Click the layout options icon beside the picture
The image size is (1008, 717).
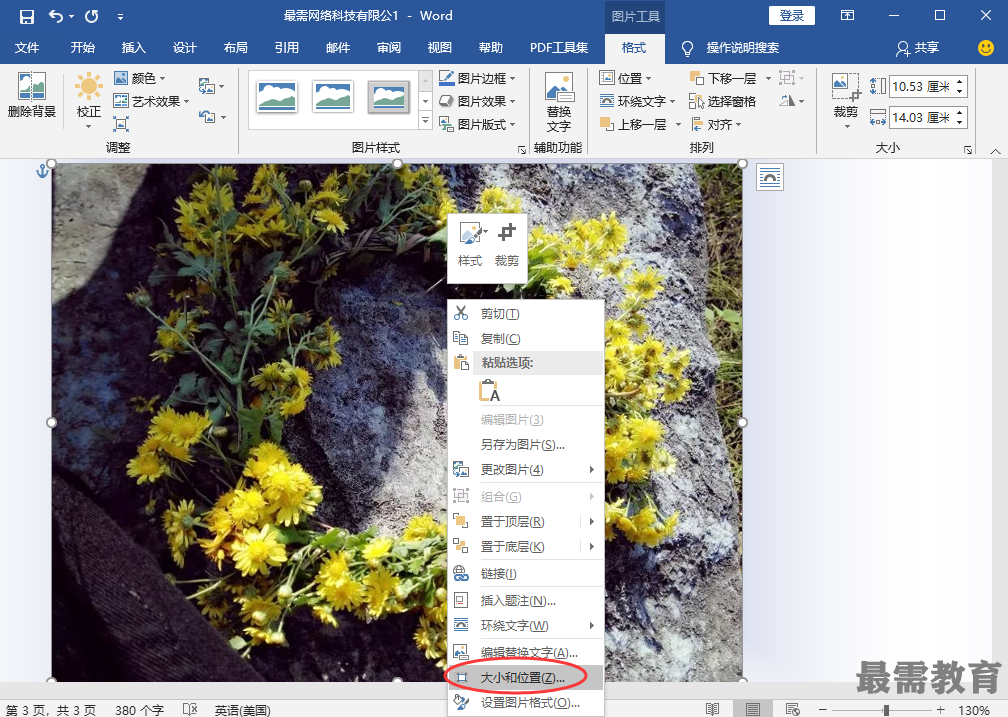(770, 177)
